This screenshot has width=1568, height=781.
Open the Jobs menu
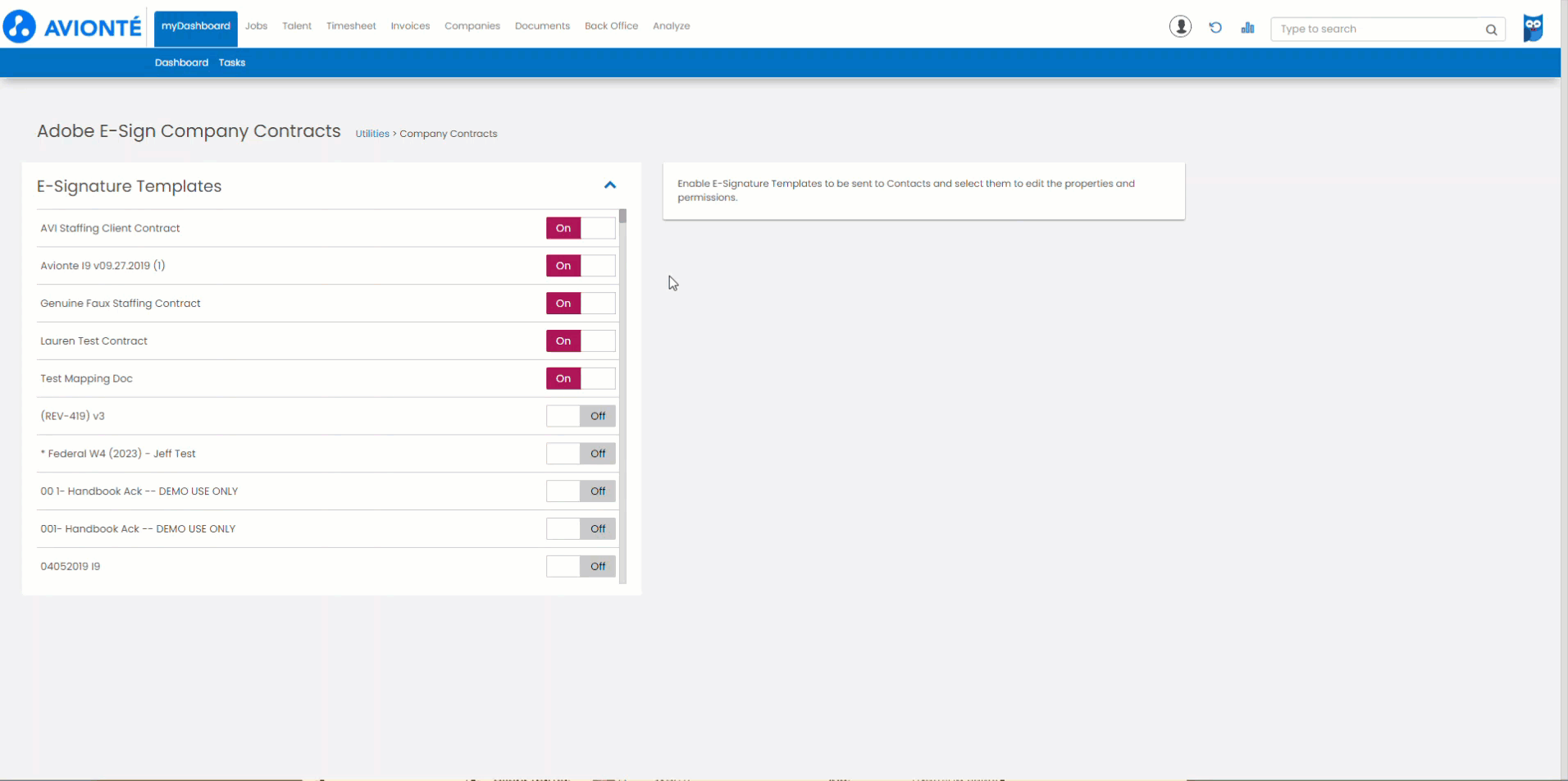point(256,26)
